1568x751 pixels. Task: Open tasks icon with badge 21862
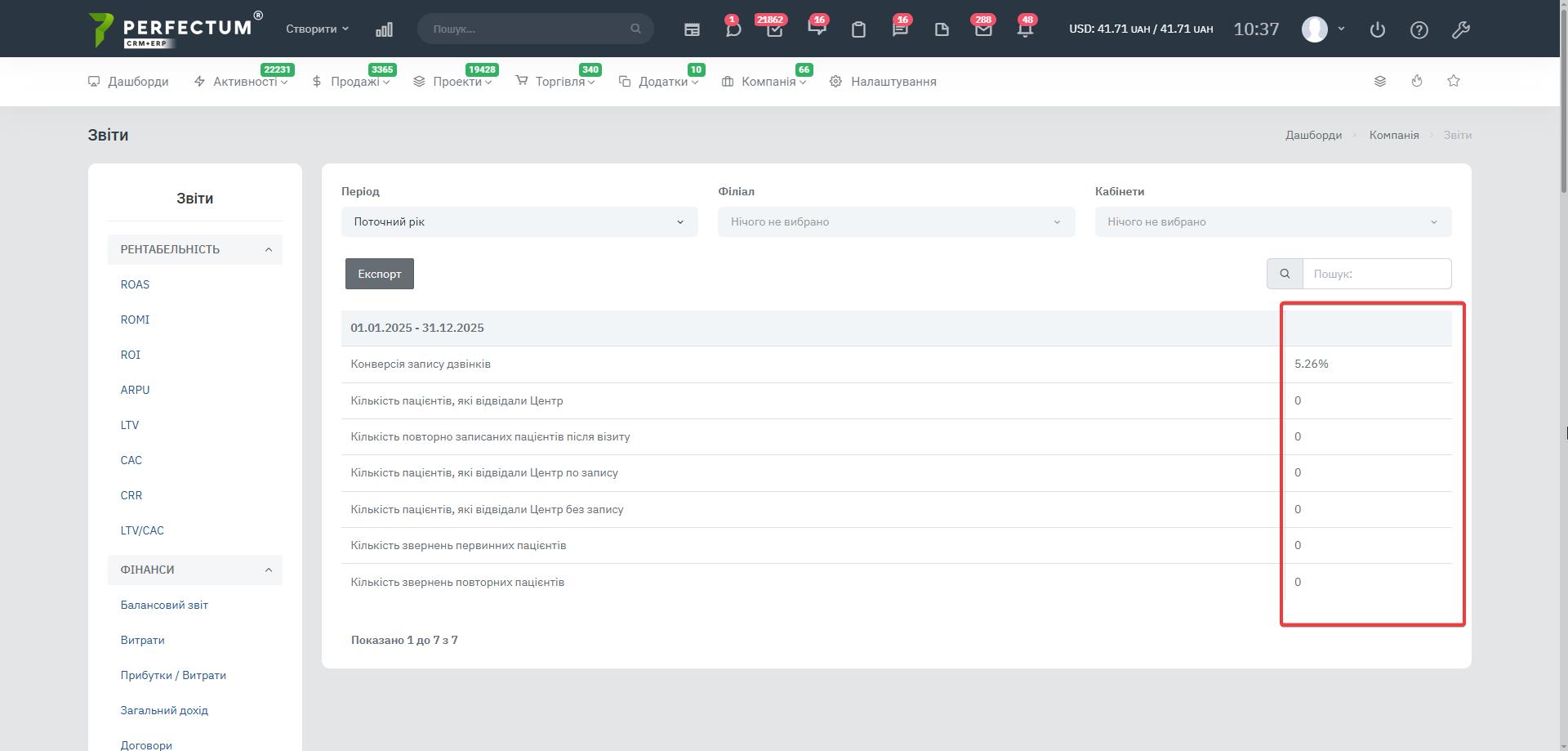coord(774,29)
